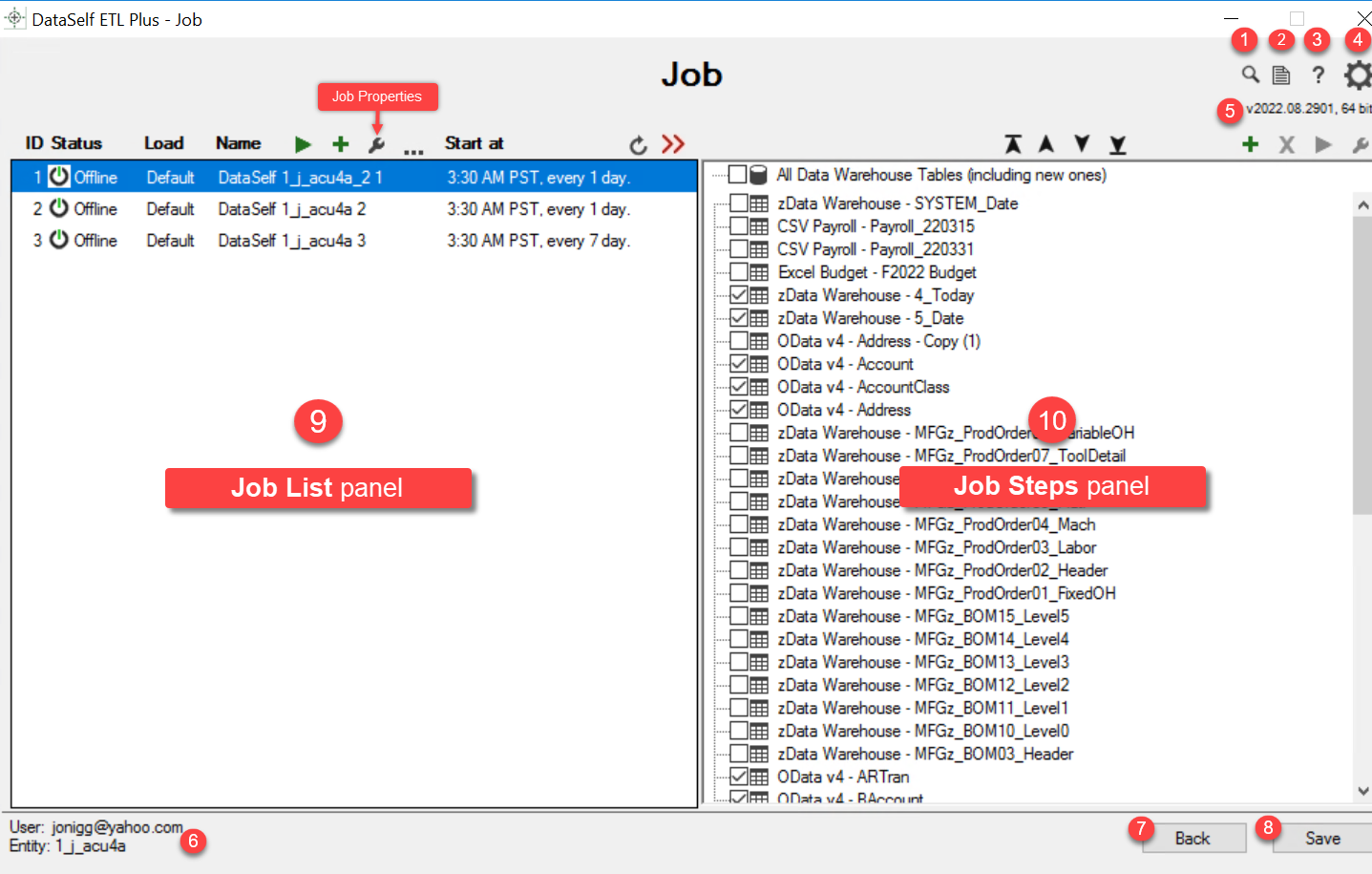The image size is (1372, 874).
Task: Open the job list ellipsis menu
Action: pos(412,149)
